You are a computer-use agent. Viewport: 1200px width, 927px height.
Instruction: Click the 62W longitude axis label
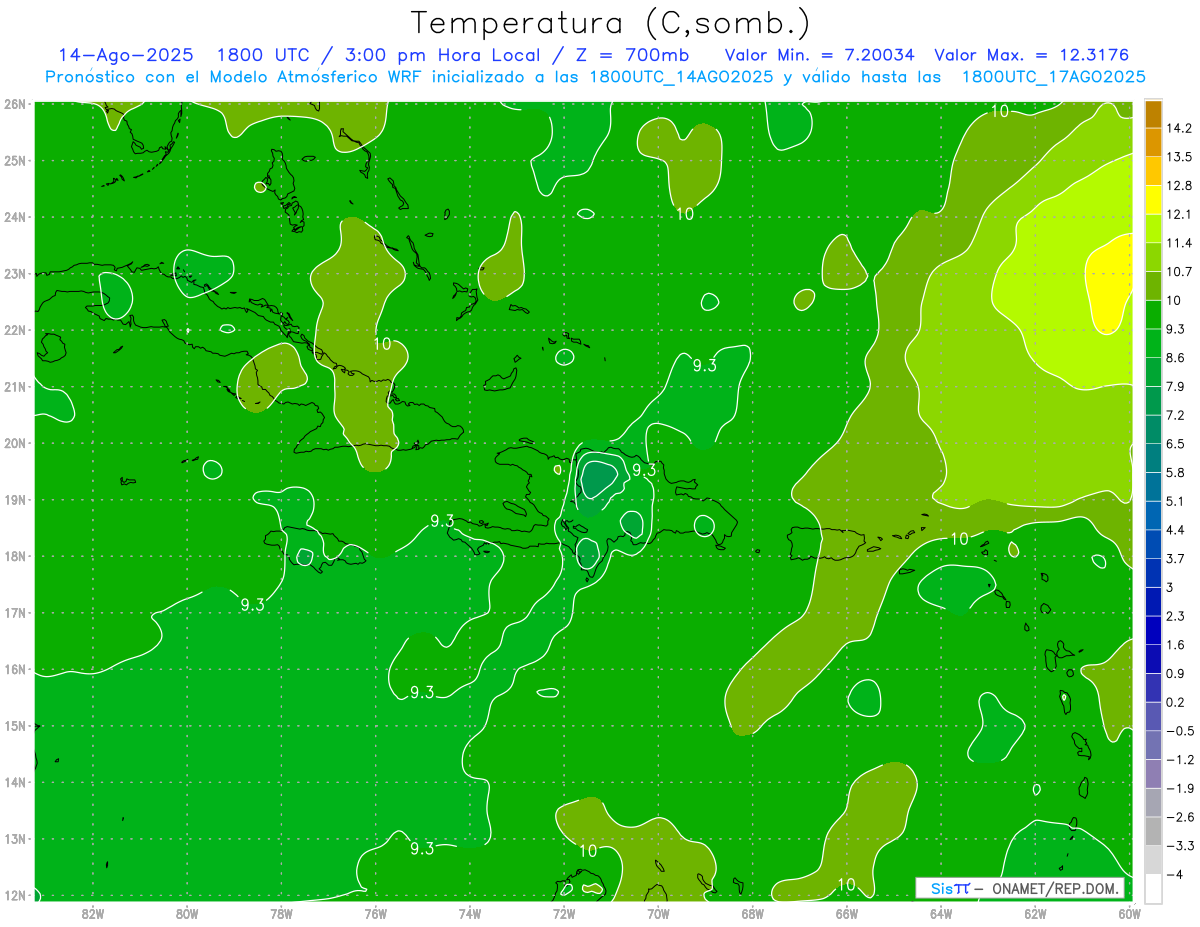(1035, 914)
